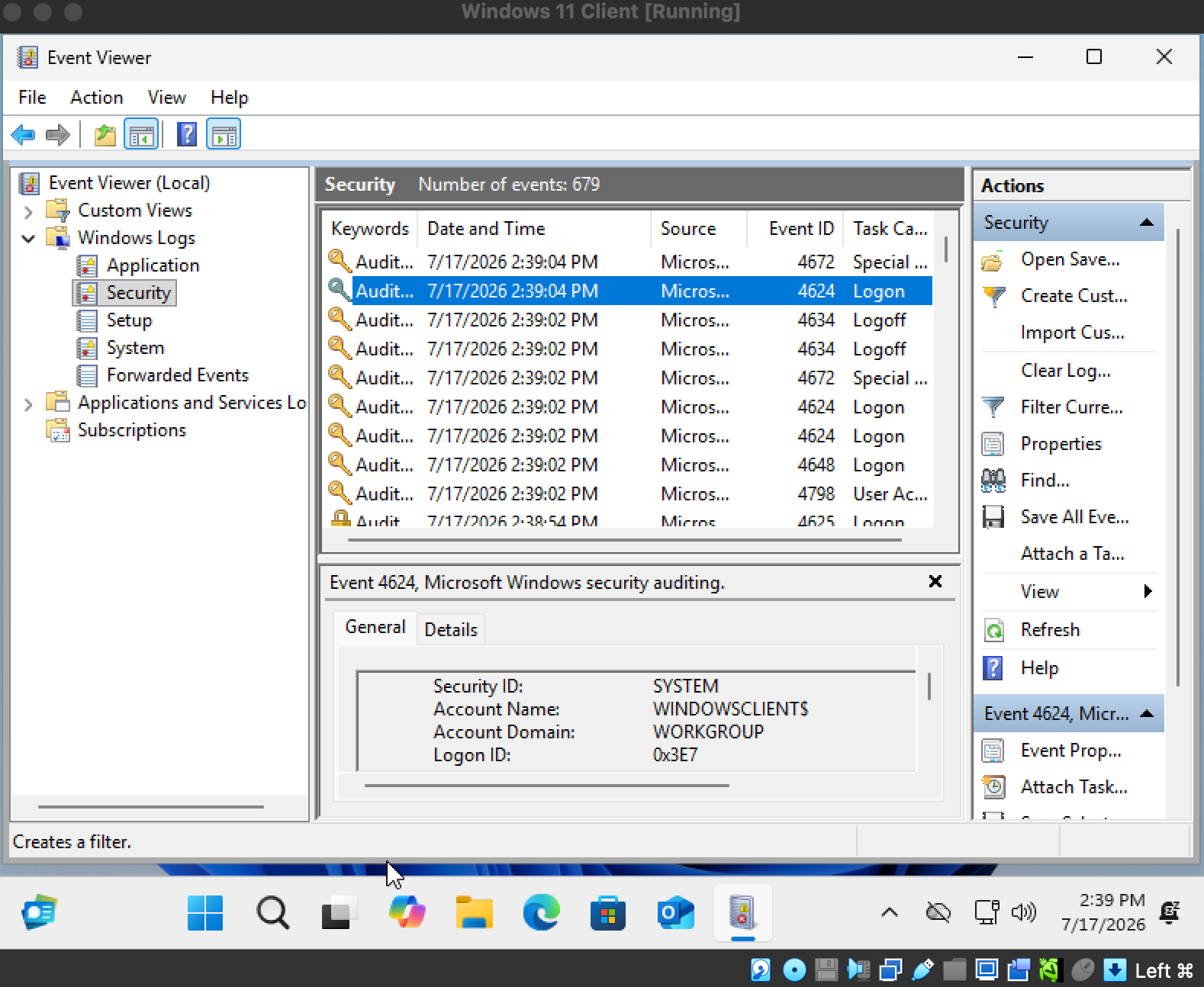This screenshot has width=1204, height=987.
Task: Open the Action menu
Action: tap(96, 98)
